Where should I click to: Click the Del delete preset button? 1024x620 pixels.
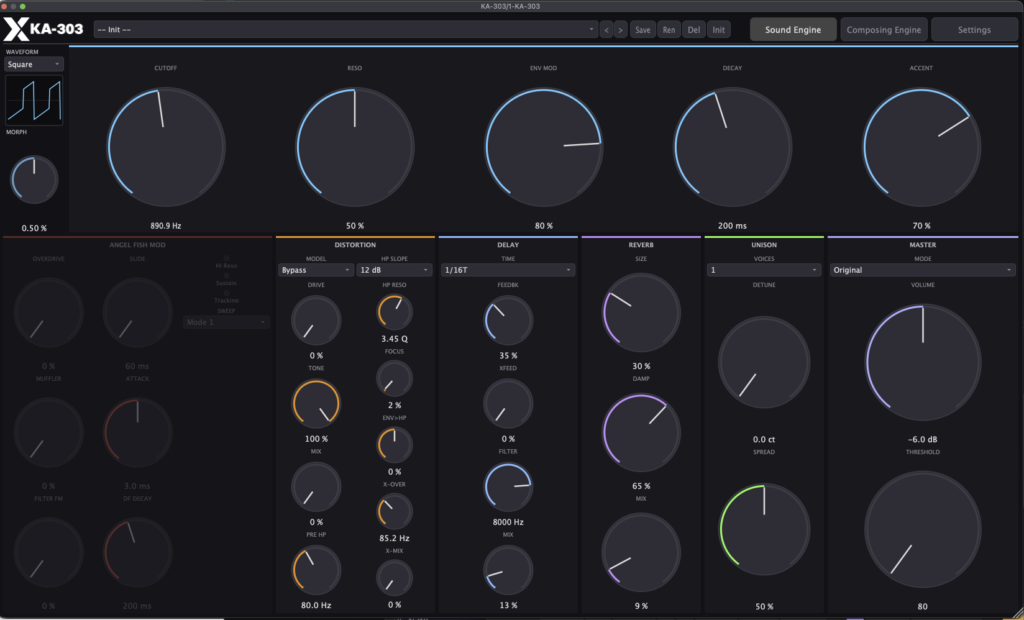[x=694, y=30]
